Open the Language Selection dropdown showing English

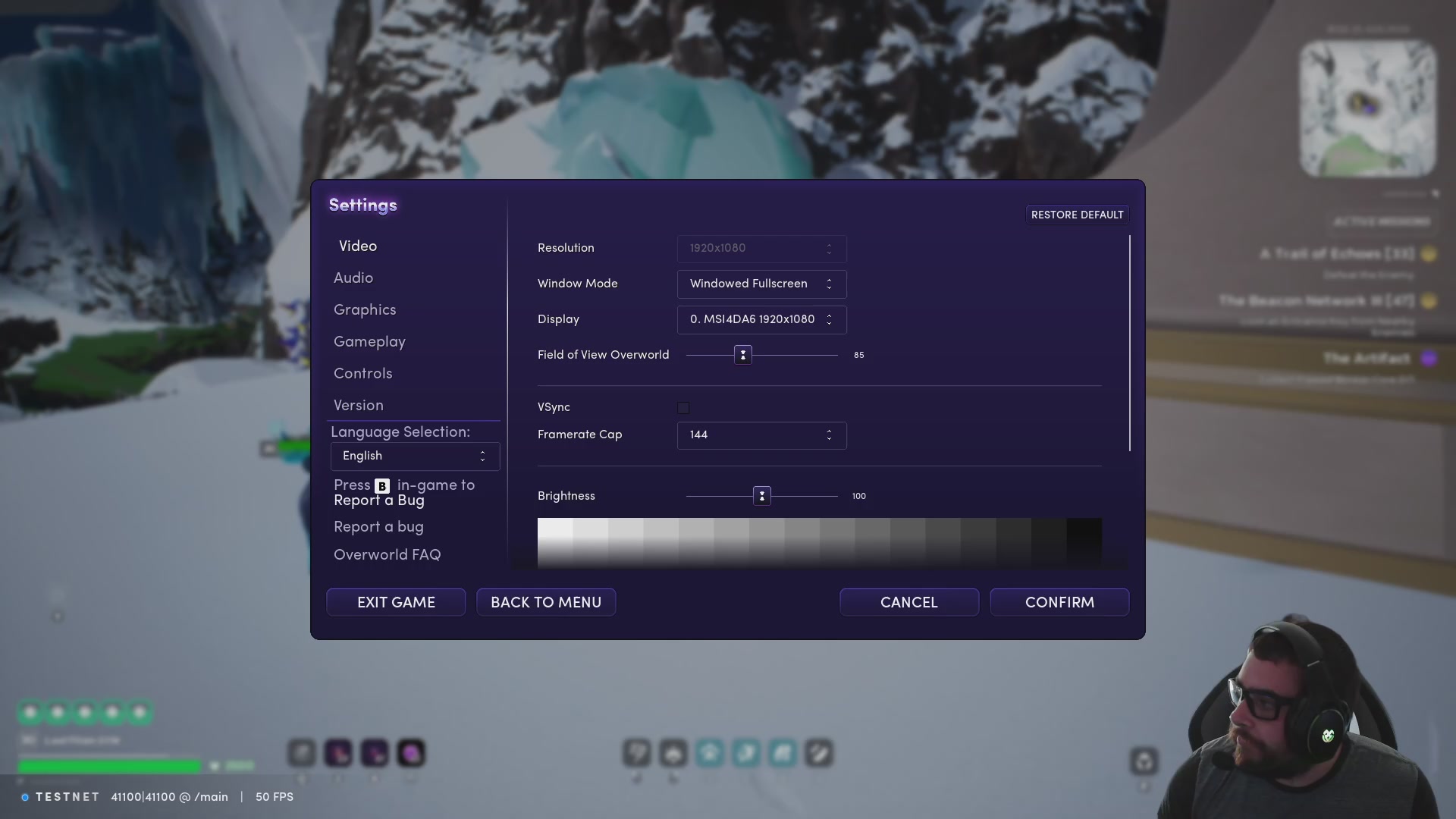point(415,456)
